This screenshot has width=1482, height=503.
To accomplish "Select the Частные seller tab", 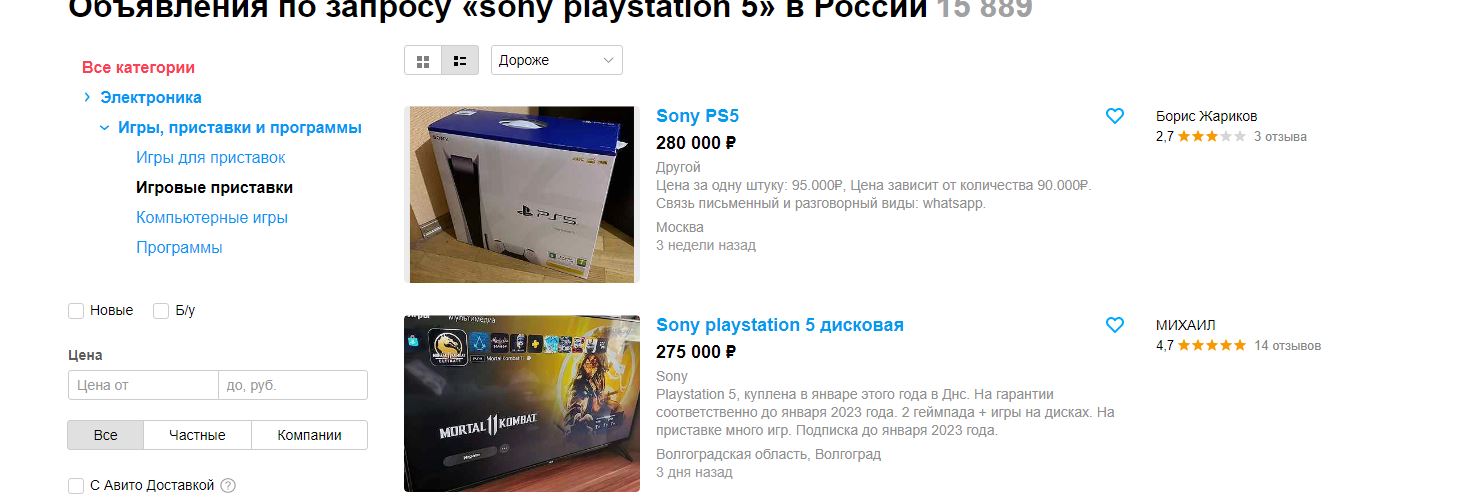I will pyautogui.click(x=197, y=435).
